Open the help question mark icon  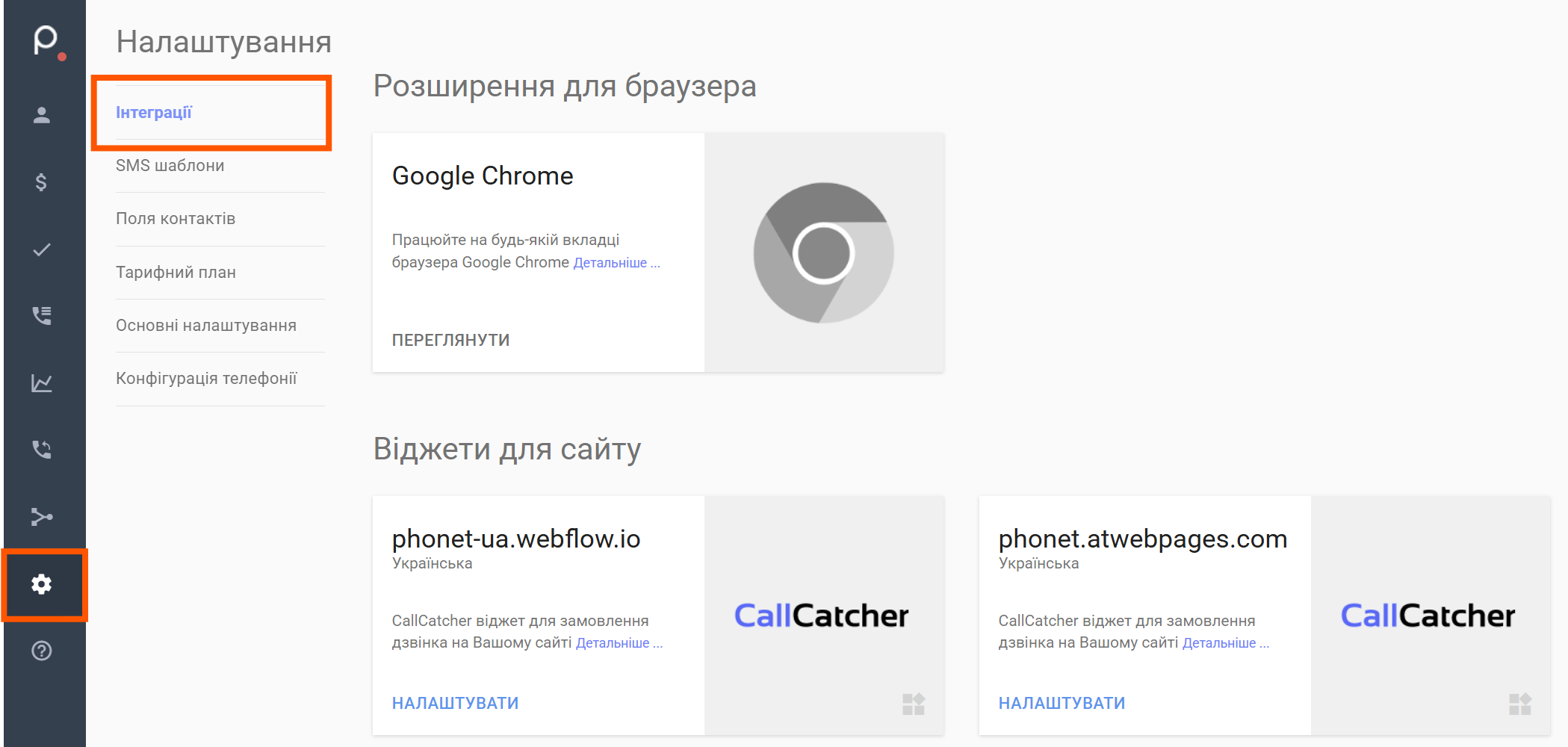tap(42, 651)
